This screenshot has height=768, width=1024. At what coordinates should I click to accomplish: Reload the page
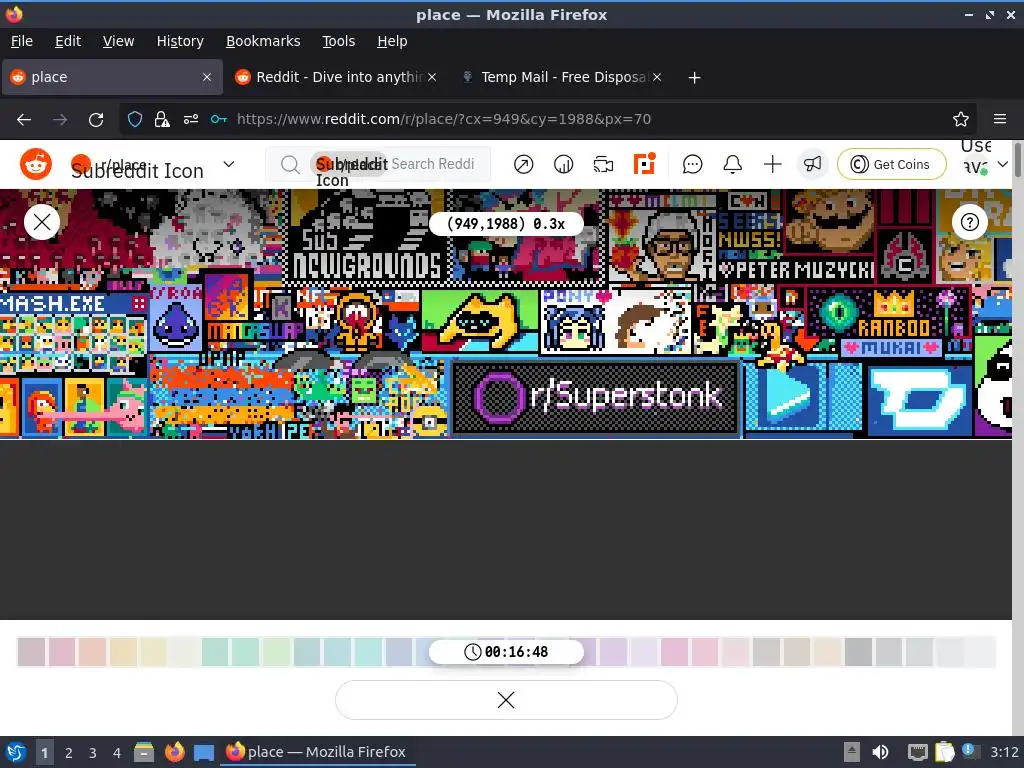coord(96,119)
